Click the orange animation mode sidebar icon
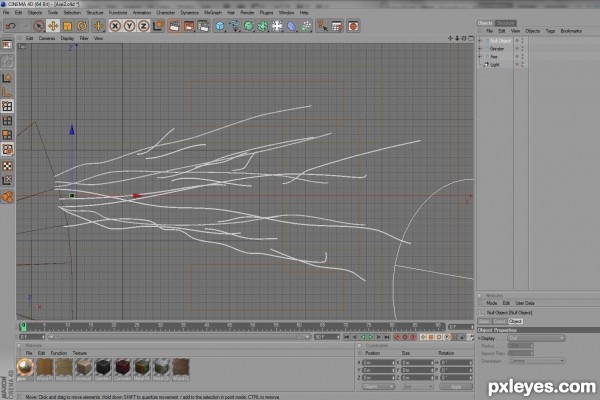Viewport: 600px width, 400px height. (x=7, y=197)
